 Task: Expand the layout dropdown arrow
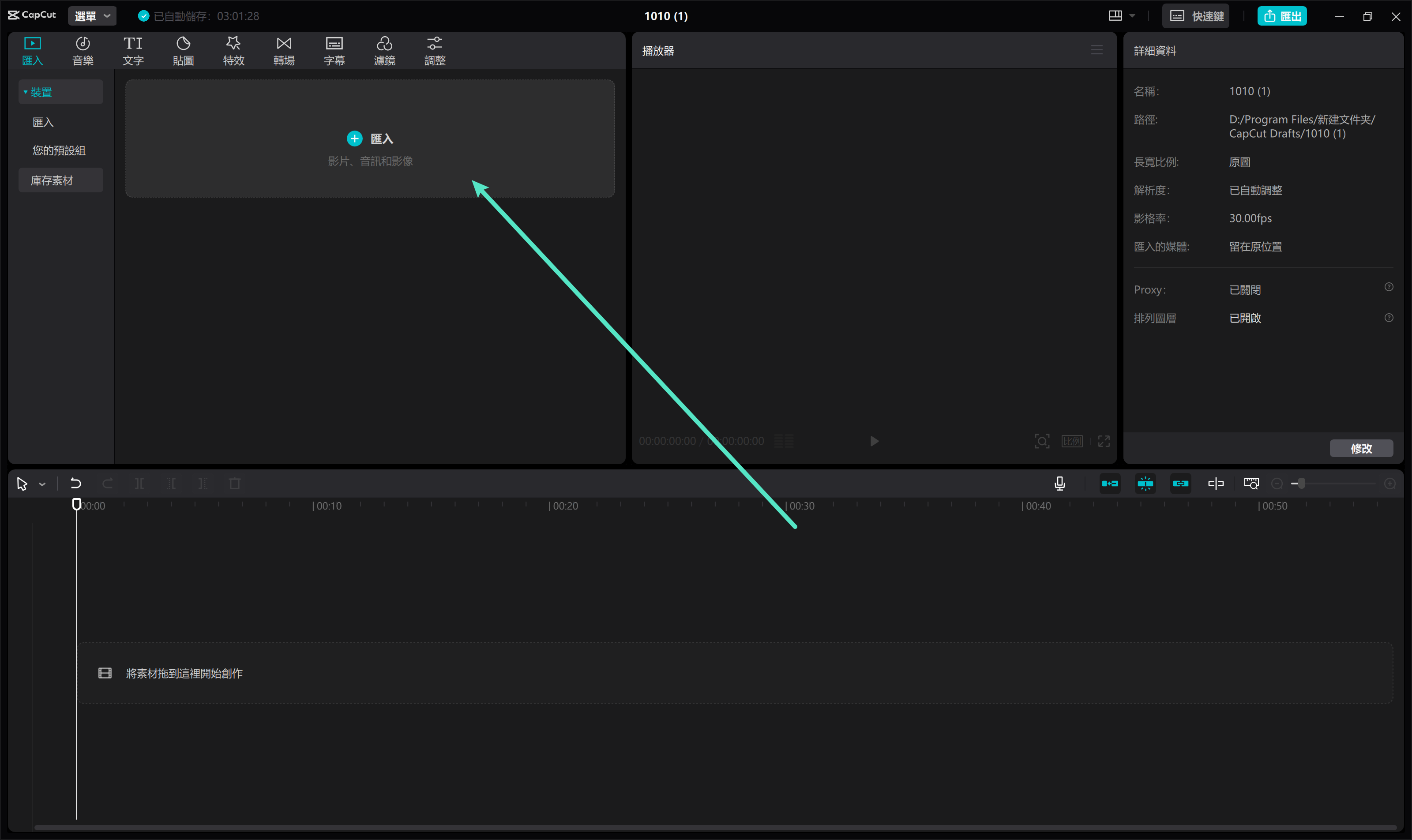[x=1132, y=16]
